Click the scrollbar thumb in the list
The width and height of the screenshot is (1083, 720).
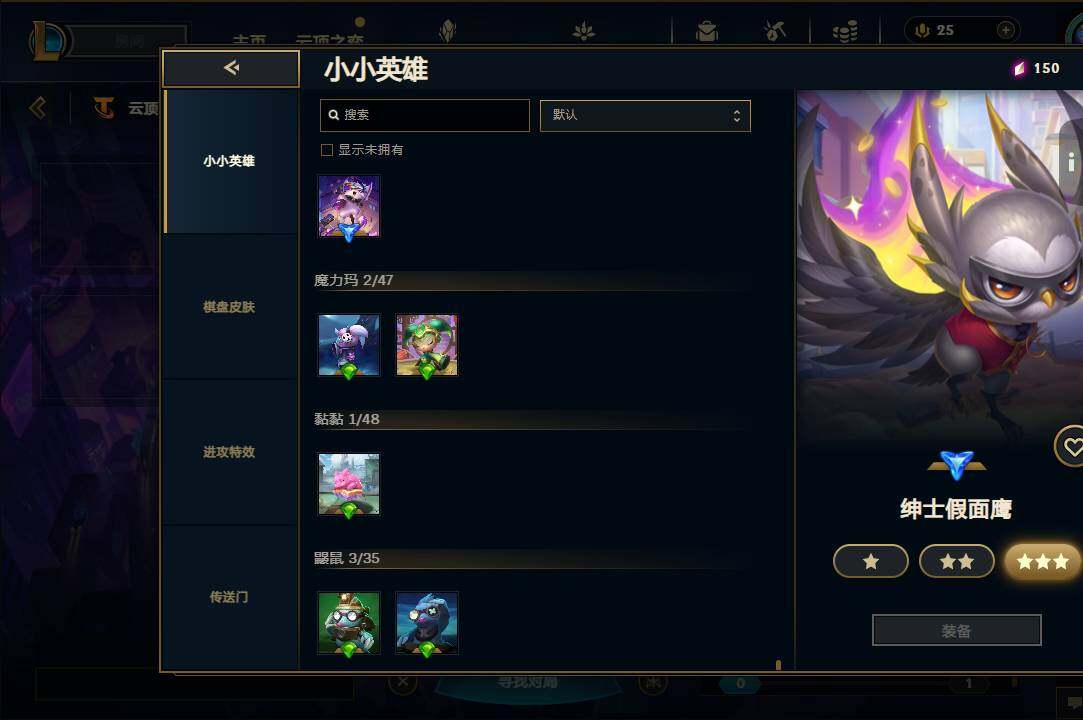(778, 665)
